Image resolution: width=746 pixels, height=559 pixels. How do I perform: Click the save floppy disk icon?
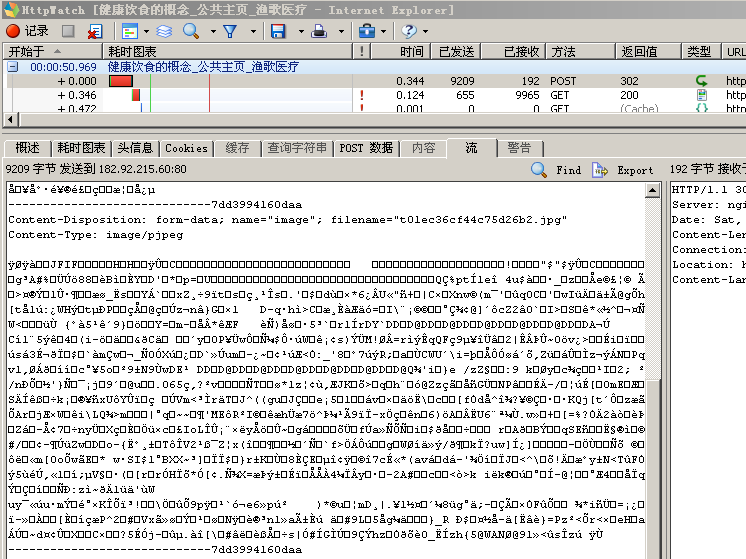(x=278, y=31)
